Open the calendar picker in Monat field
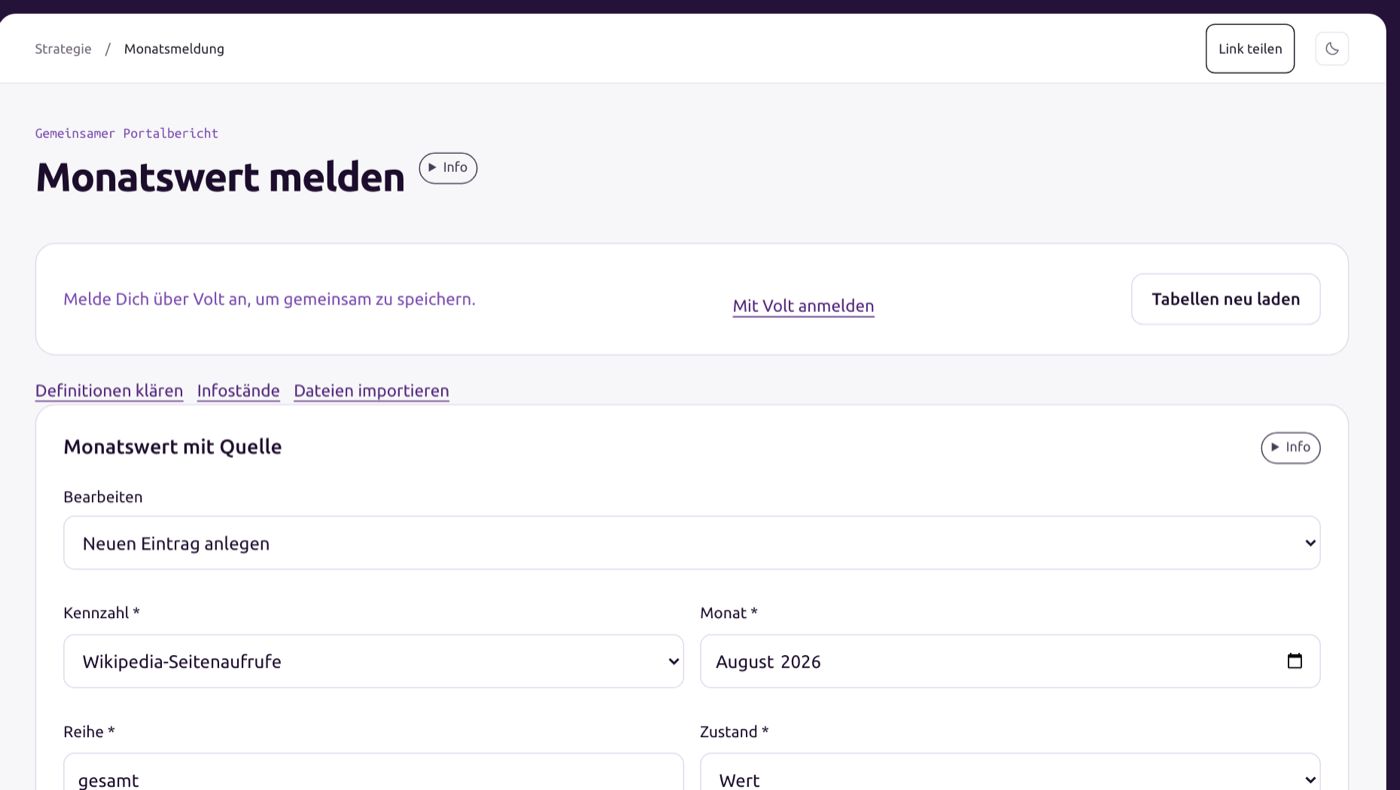The image size is (1400, 790). point(1295,661)
